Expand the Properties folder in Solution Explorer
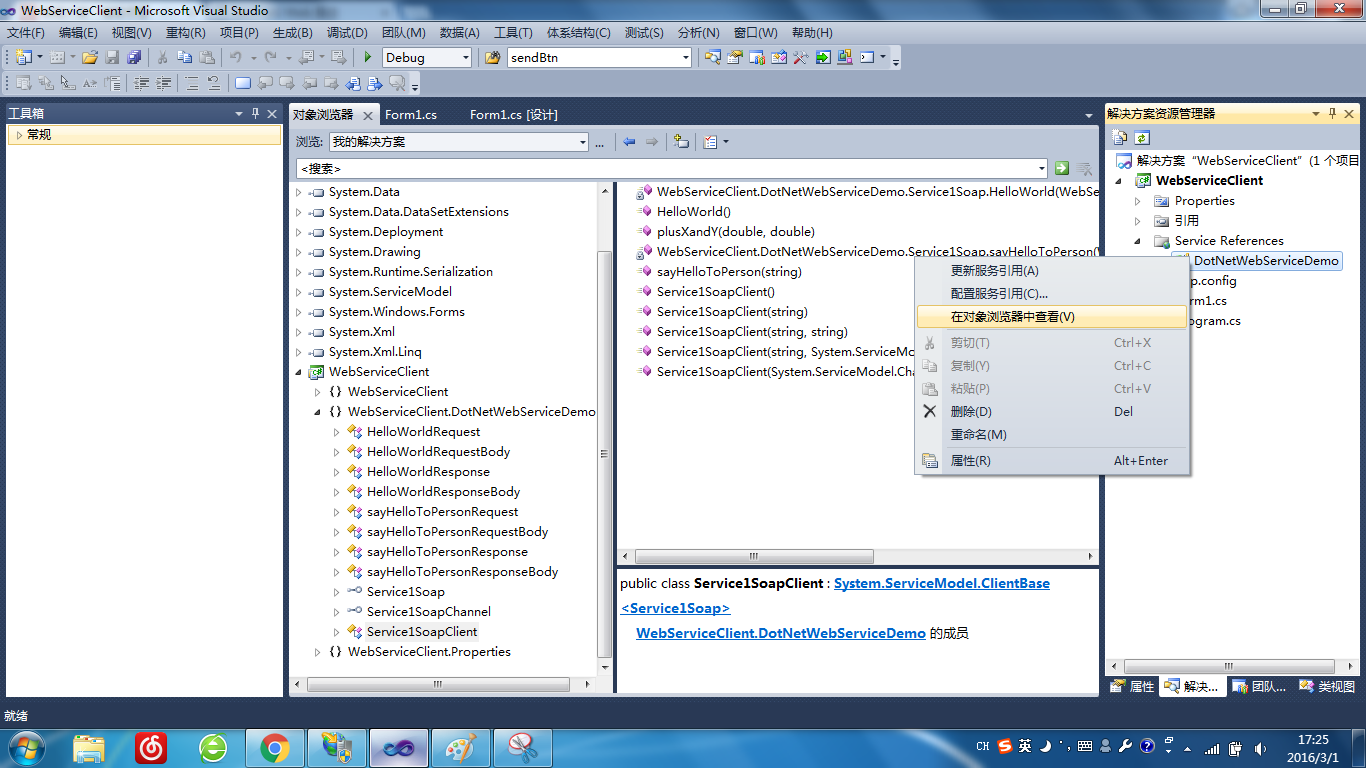The width and height of the screenshot is (1366, 768). (x=1137, y=201)
